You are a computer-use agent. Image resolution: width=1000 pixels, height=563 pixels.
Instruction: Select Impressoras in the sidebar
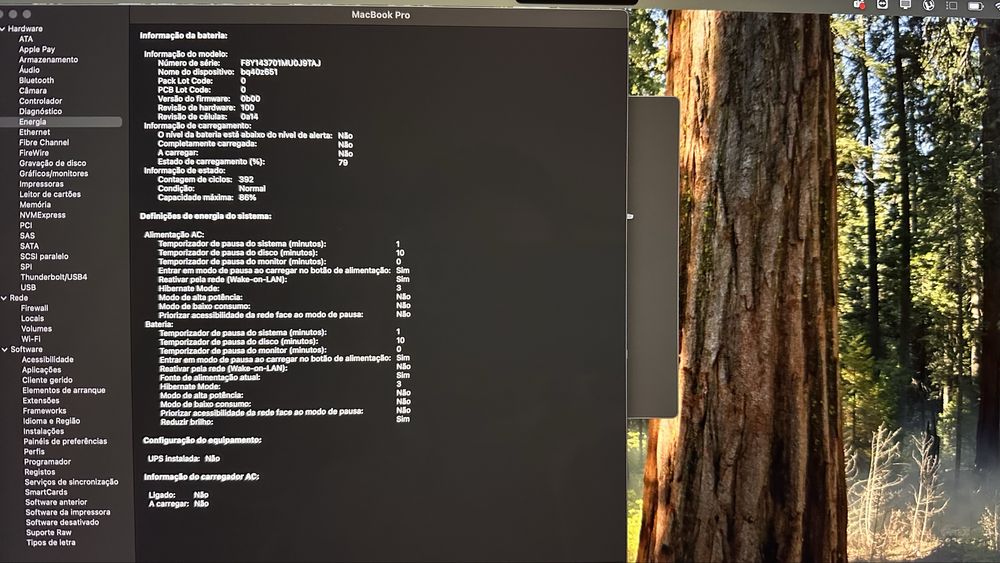click(41, 184)
